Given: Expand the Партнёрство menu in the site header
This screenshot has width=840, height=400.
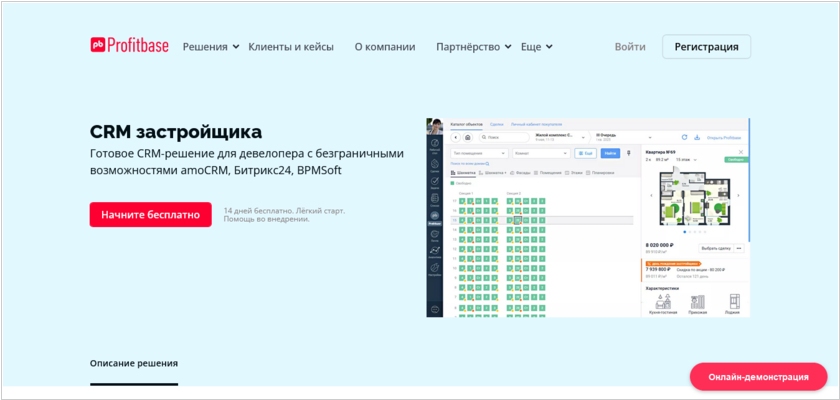Looking at the screenshot, I should (474, 47).
